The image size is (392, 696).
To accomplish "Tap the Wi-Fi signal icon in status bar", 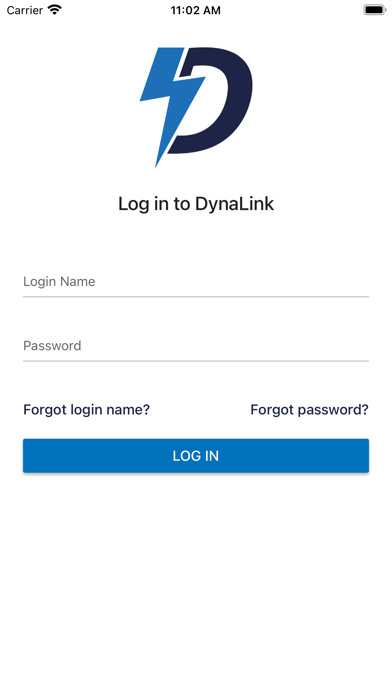I will 55,10.
